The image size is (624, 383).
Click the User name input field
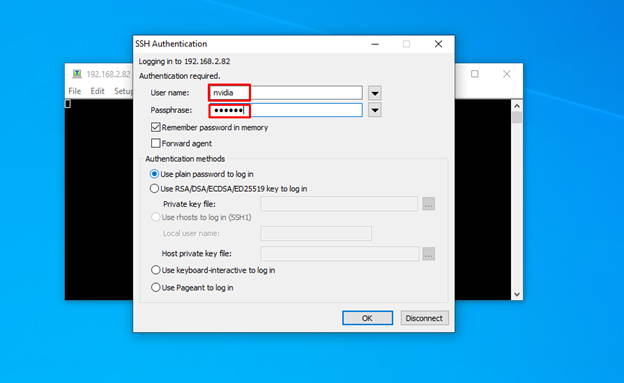285,93
